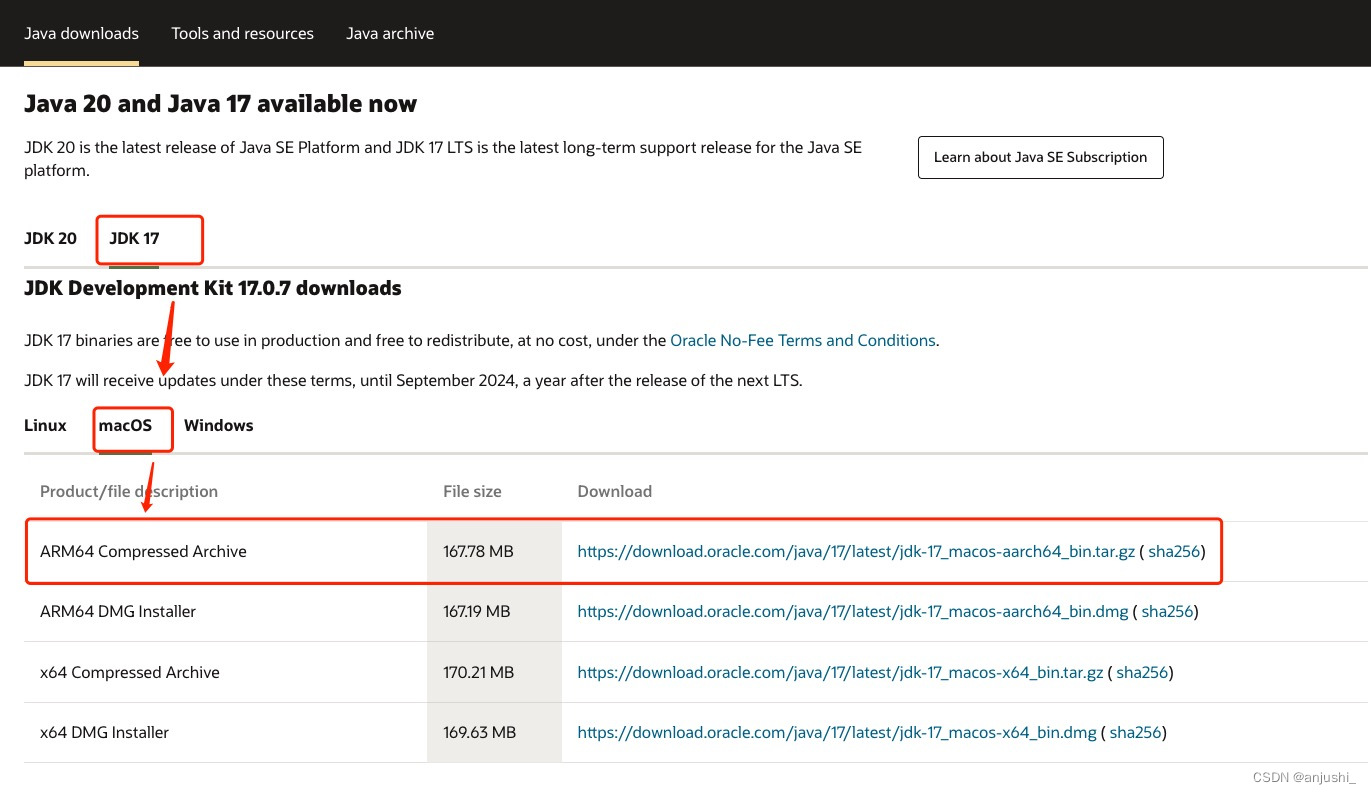
Task: Choose the macOS platform tab
Action: [125, 425]
